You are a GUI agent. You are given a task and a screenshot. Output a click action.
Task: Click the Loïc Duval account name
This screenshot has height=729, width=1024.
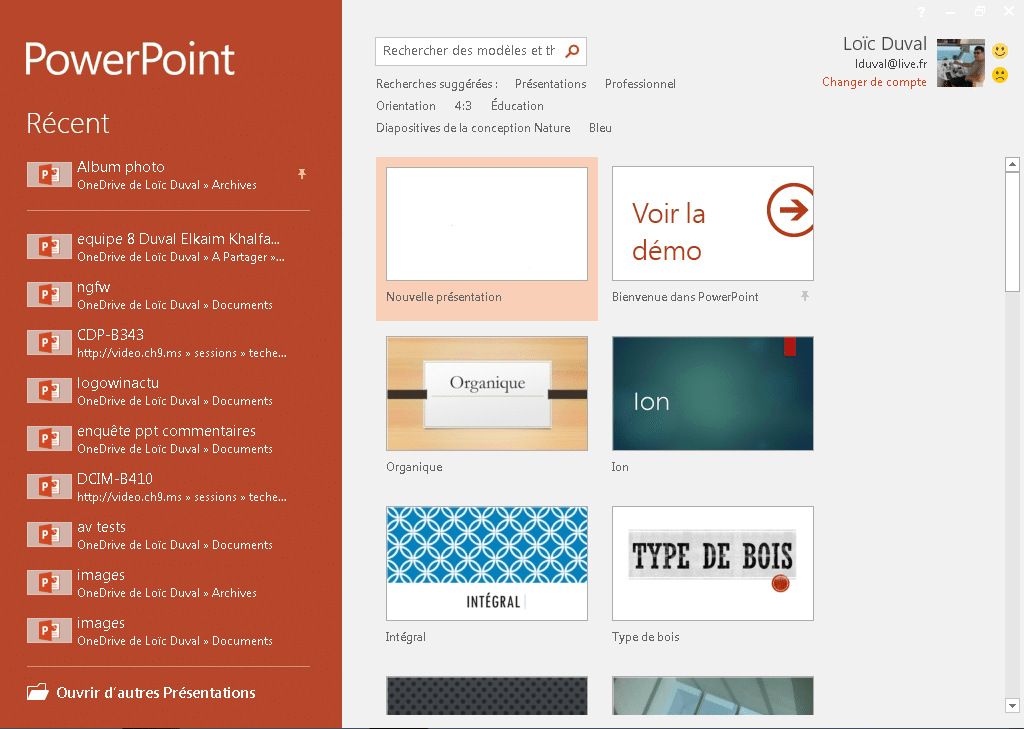[x=885, y=44]
